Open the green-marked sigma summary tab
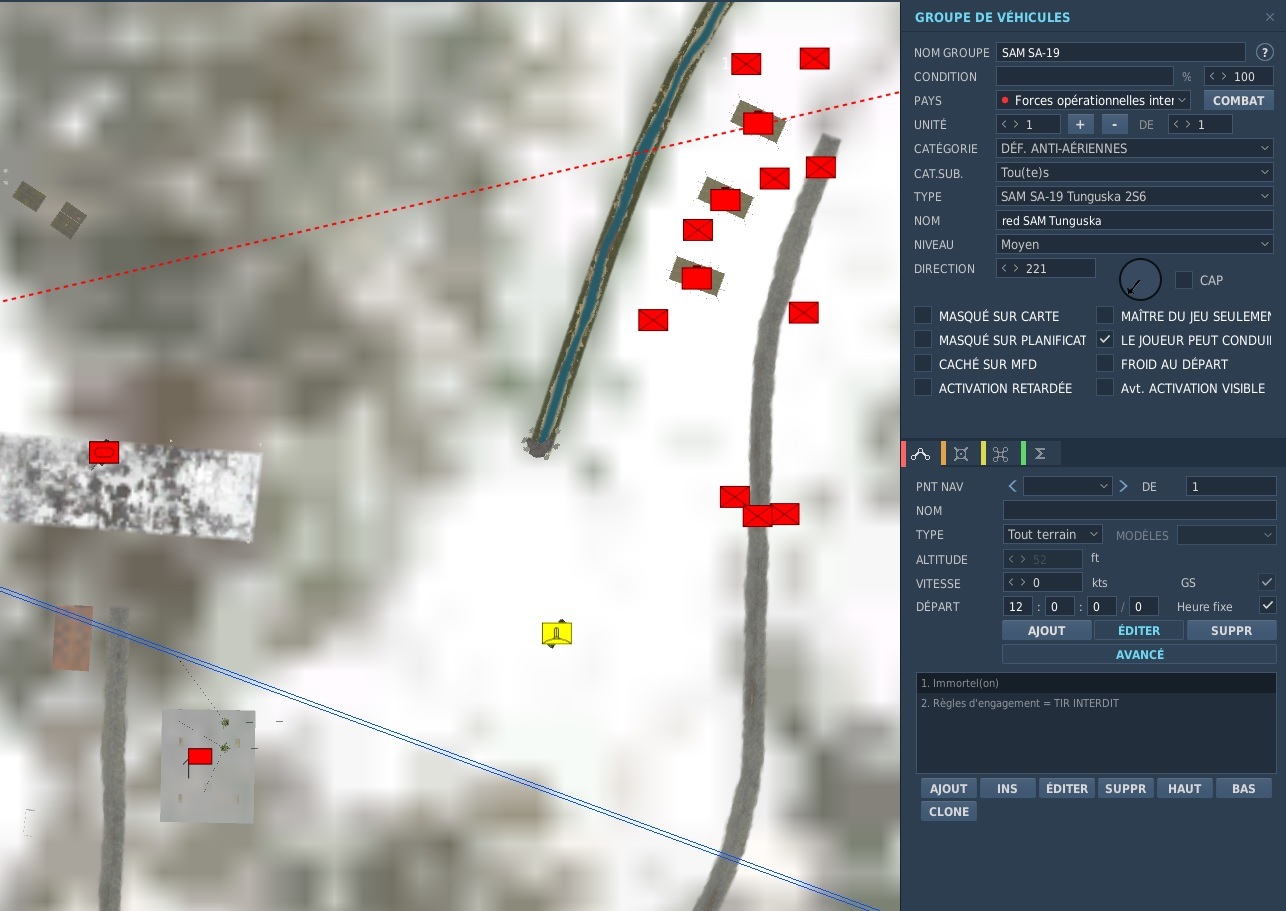1286x911 pixels. click(1040, 454)
